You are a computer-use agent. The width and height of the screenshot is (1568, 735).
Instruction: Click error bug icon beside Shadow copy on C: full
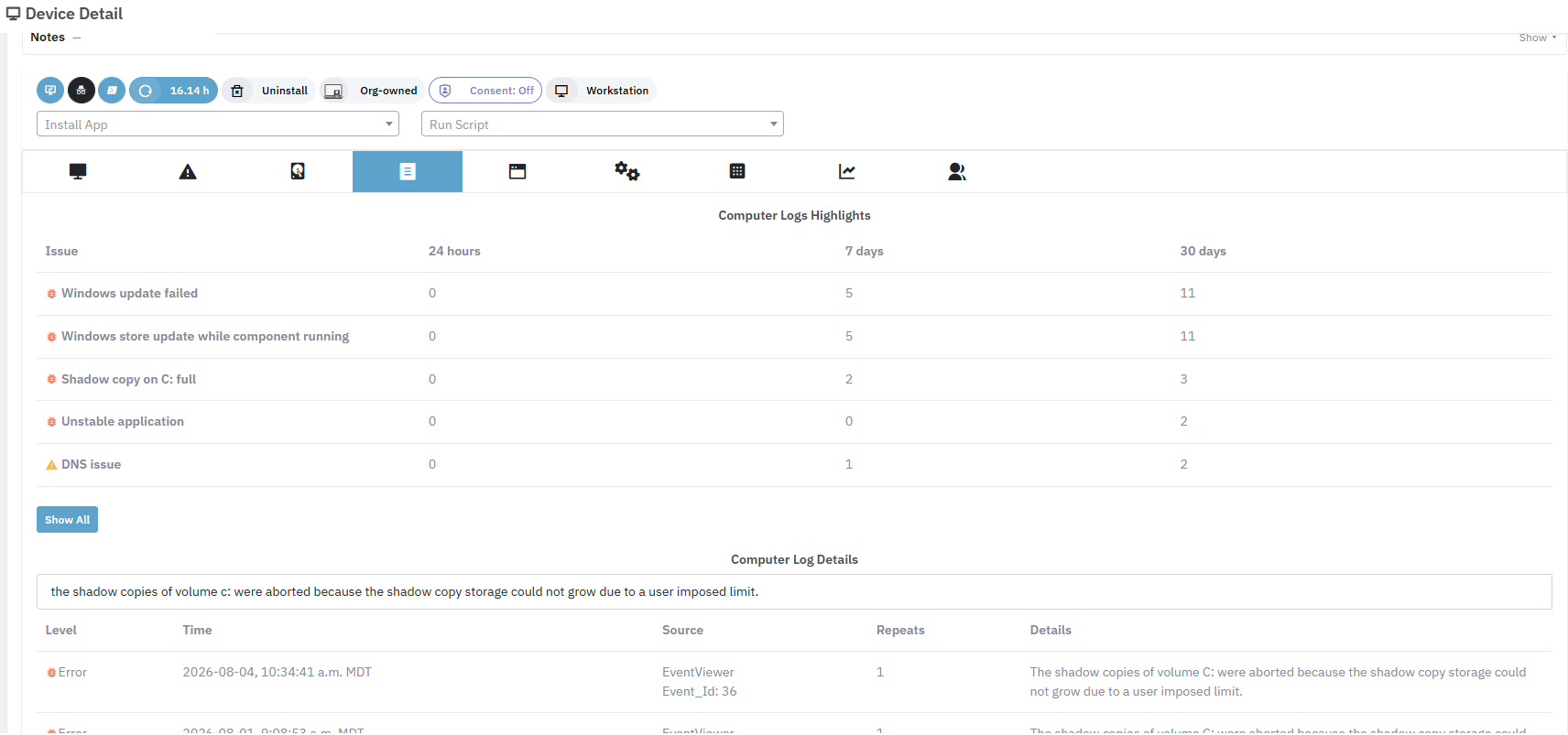coord(51,380)
